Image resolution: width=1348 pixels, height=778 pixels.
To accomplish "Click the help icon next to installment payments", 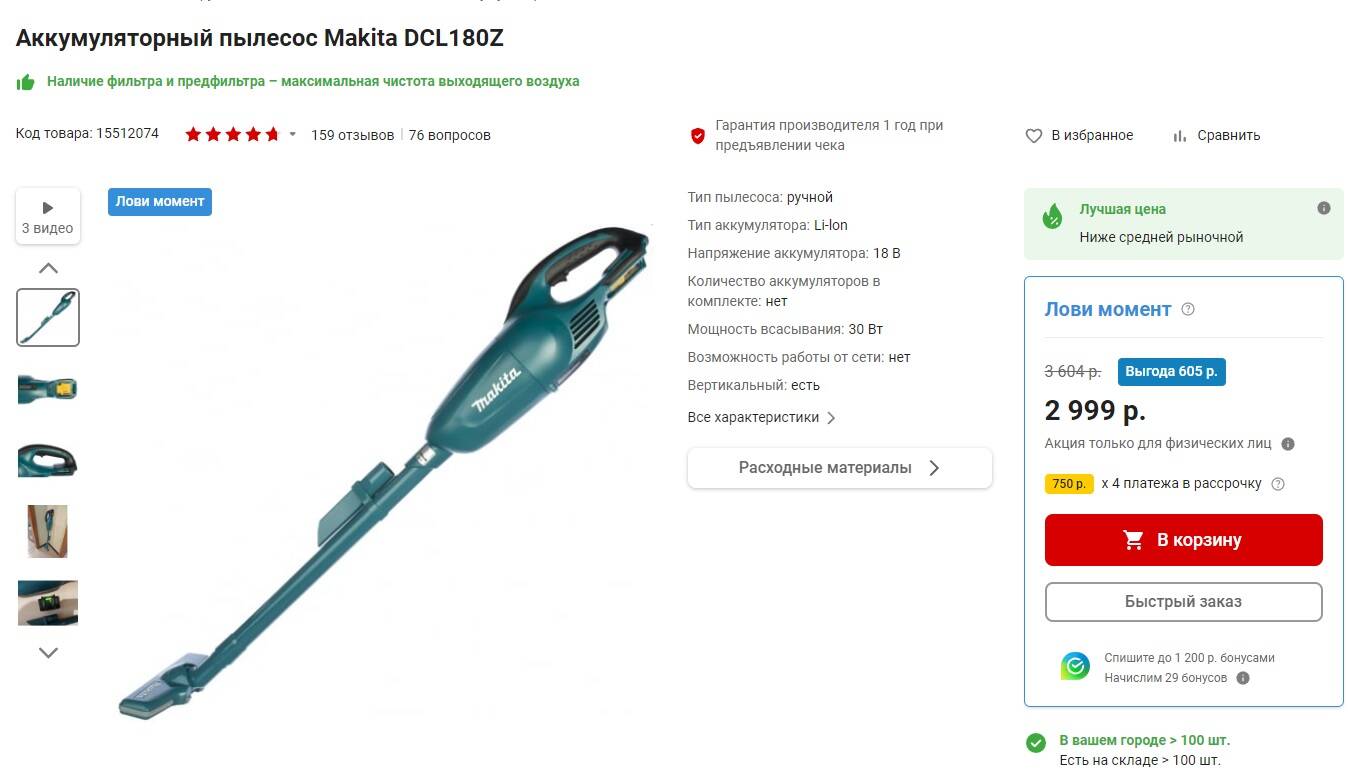I will pyautogui.click(x=1278, y=484).
